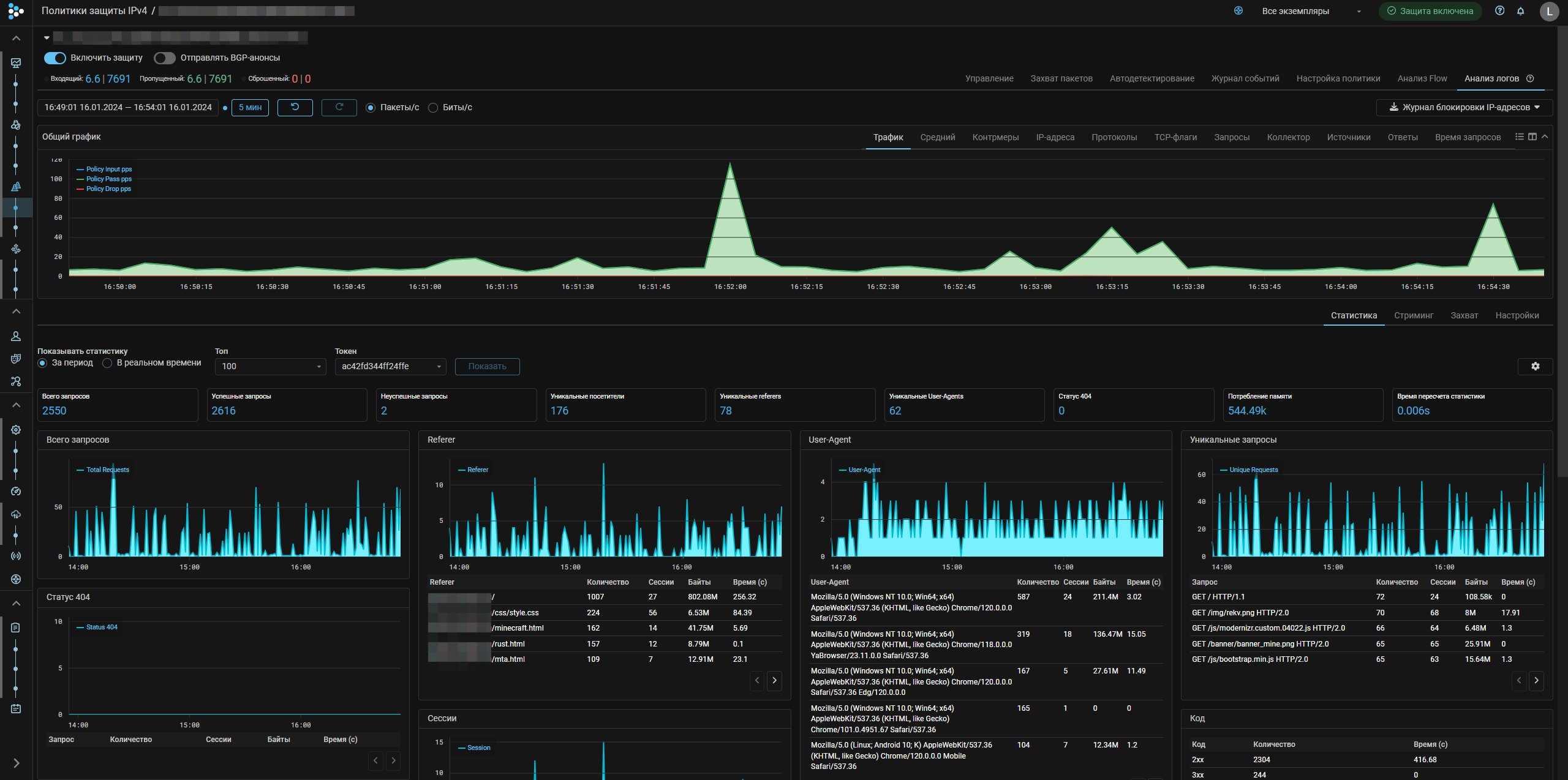Open statistics gear settings icon
The height and width of the screenshot is (780, 1568).
point(1535,366)
